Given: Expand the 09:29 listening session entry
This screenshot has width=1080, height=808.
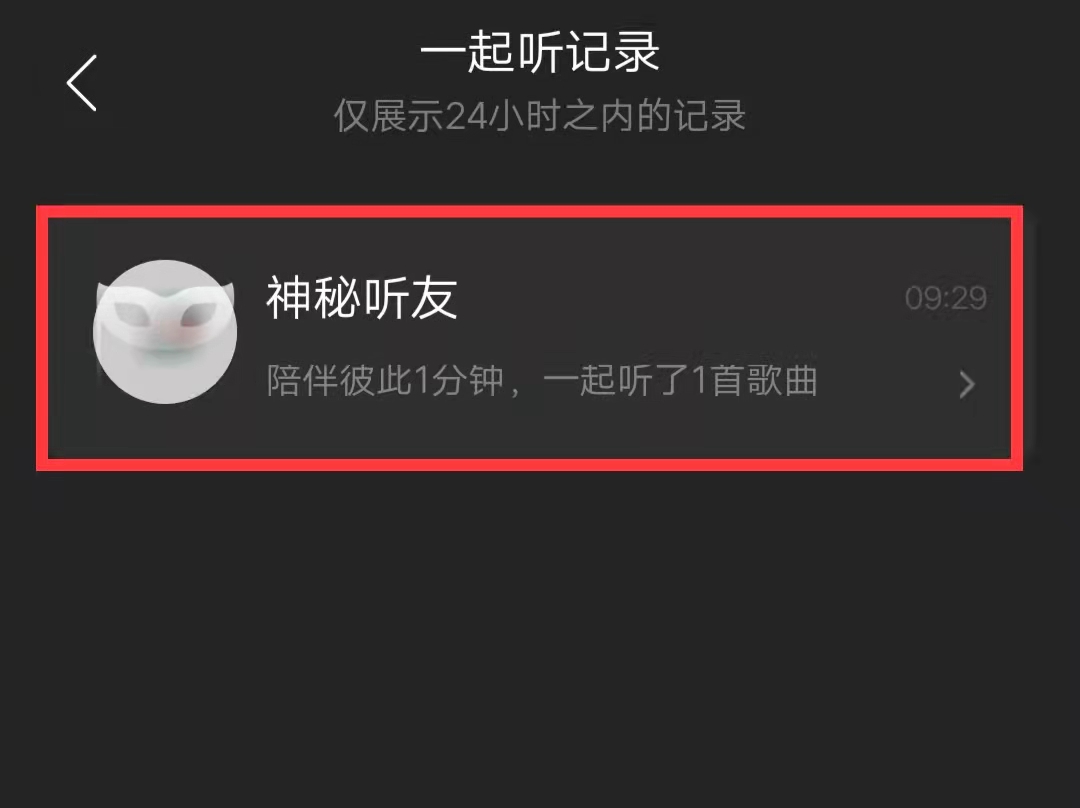Looking at the screenshot, I should click(x=530, y=338).
